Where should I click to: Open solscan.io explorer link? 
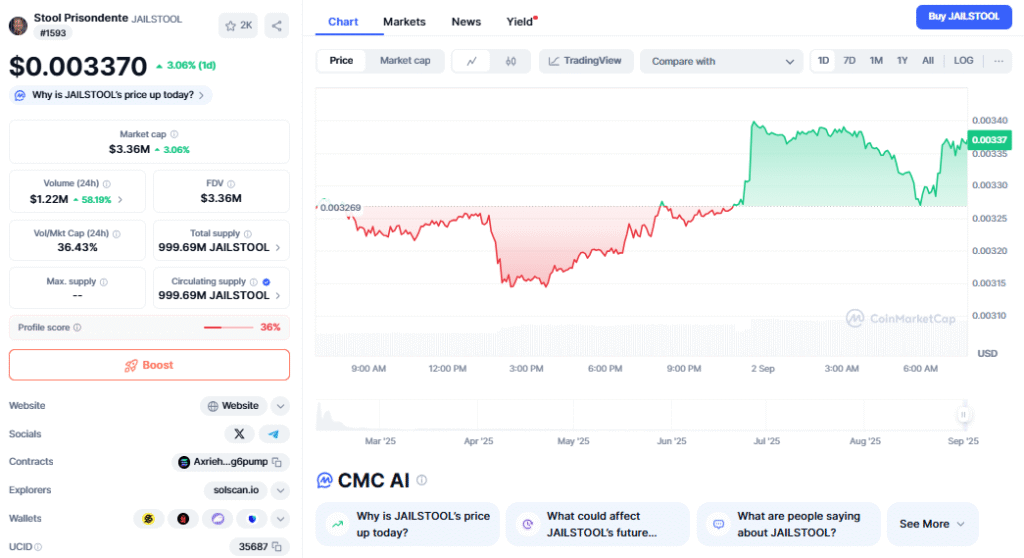click(x=236, y=490)
